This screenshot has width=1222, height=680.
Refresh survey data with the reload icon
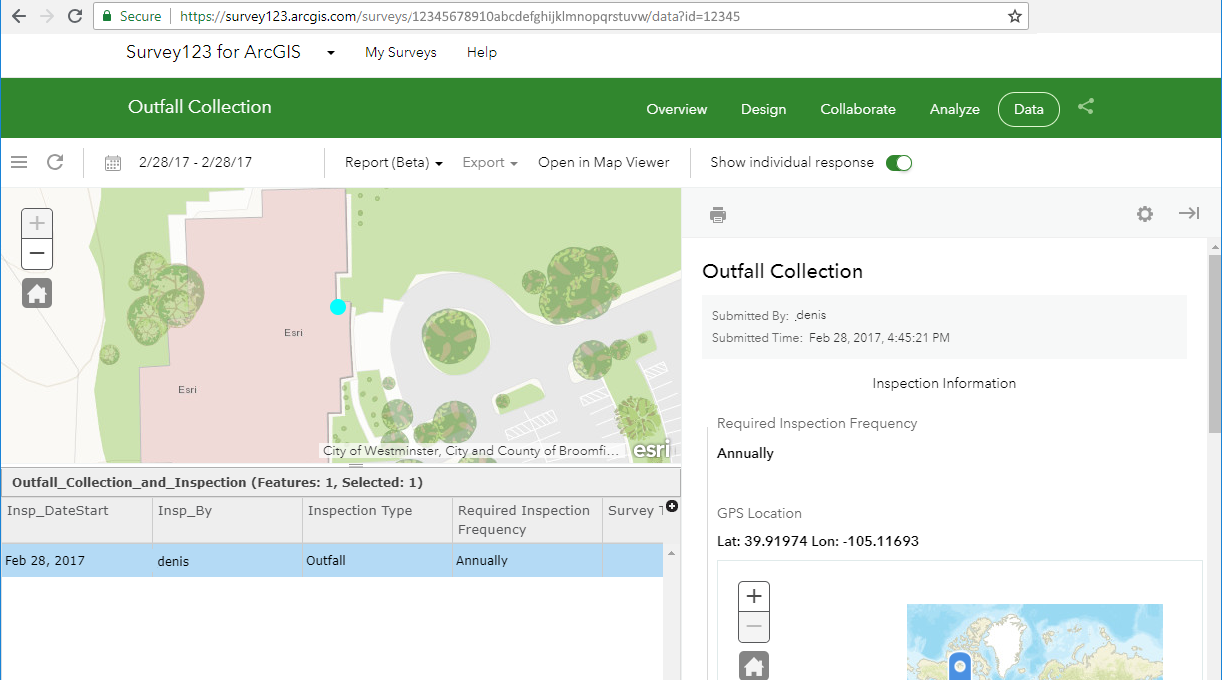[55, 162]
